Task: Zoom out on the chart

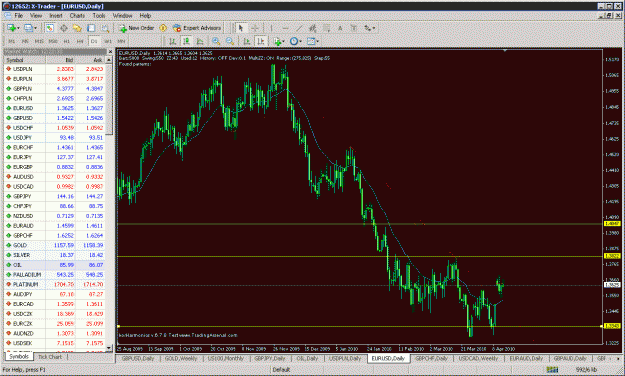Action: [x=230, y=41]
